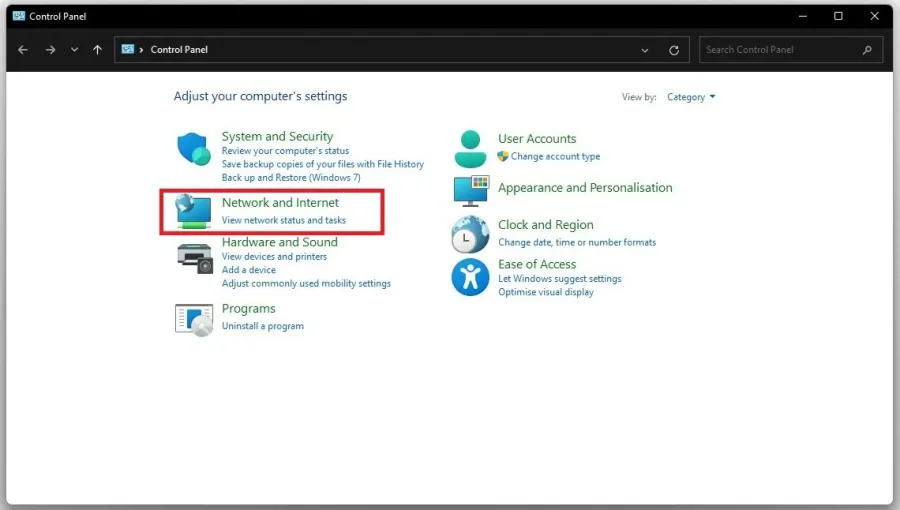Refresh the Control Panel address bar
900x510 pixels.
coord(674,50)
